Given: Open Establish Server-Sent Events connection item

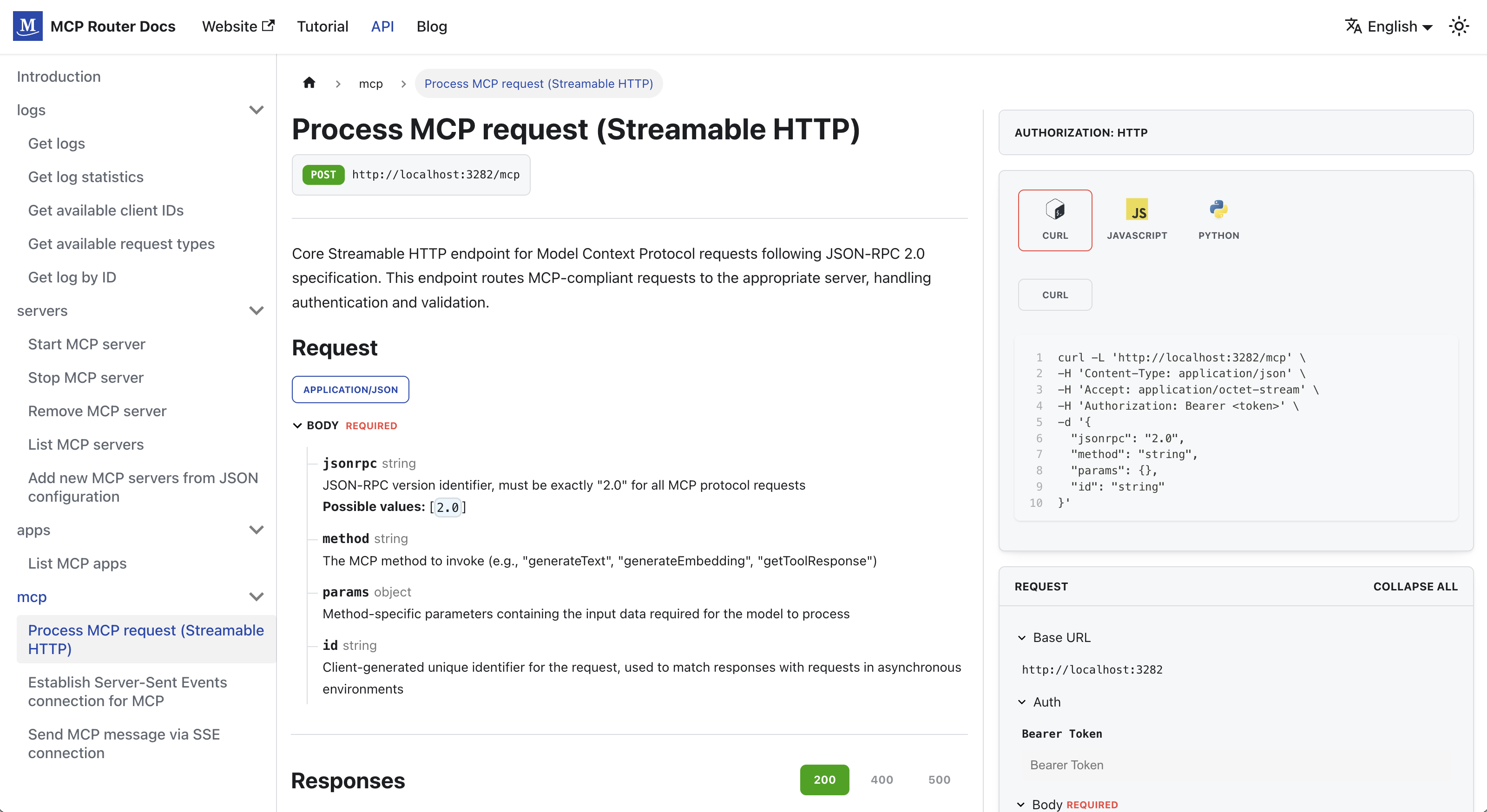Looking at the screenshot, I should (128, 691).
